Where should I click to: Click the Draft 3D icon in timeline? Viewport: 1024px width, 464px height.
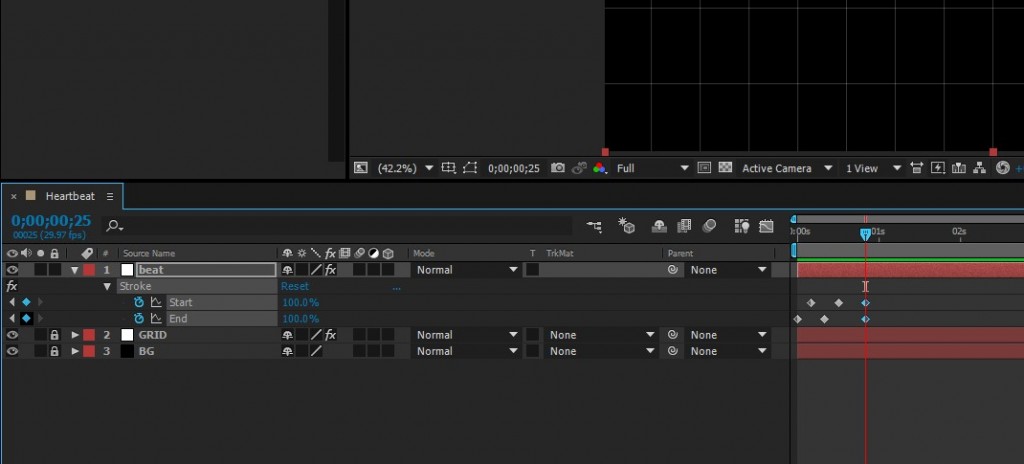click(x=628, y=226)
